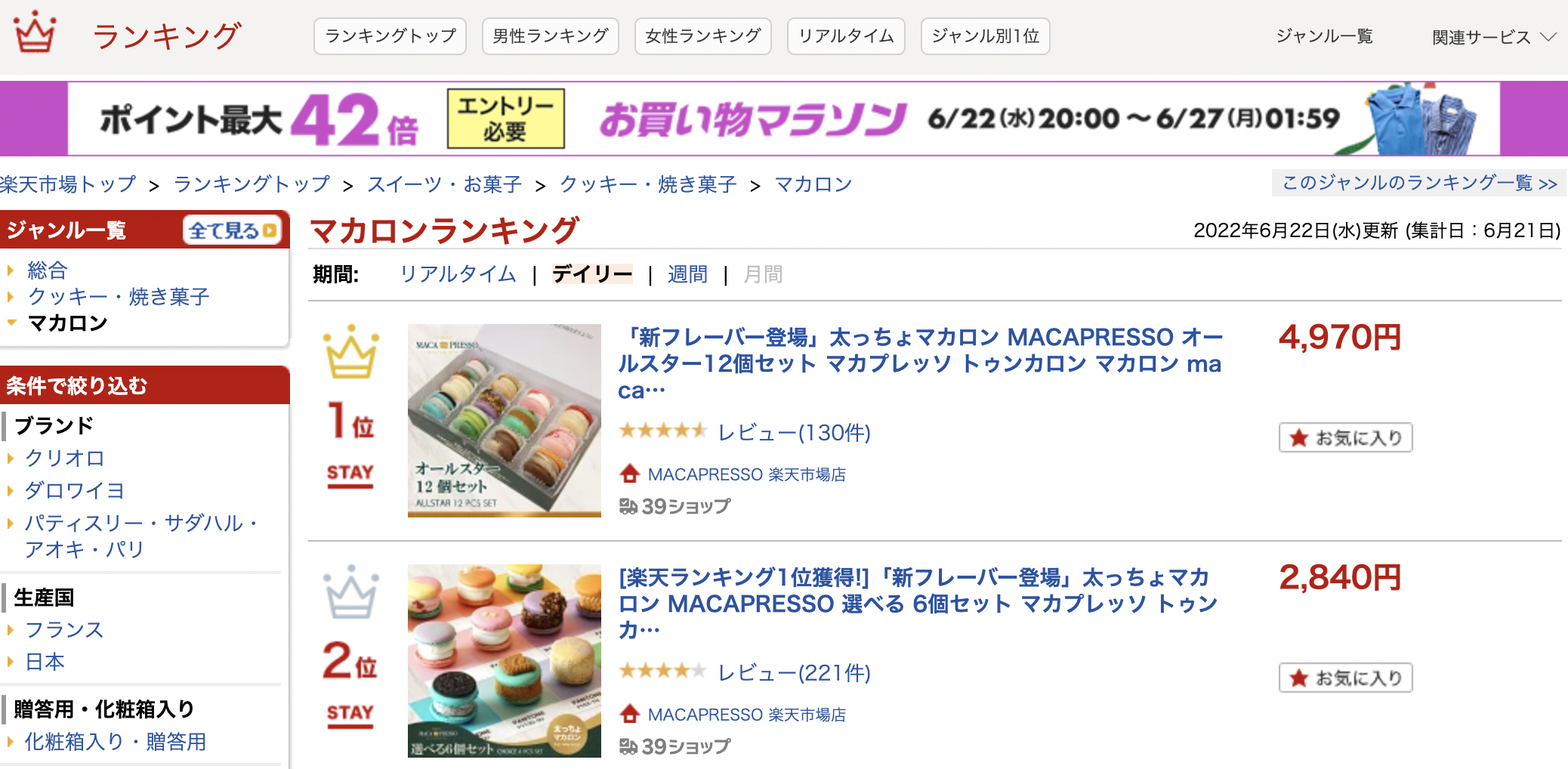Filter by brand ダロワイヨ

pyautogui.click(x=74, y=491)
